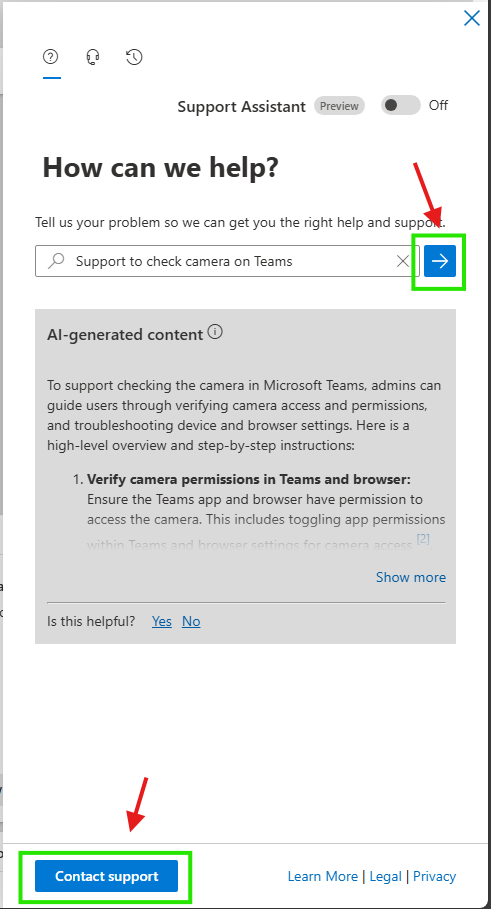Close the help panel with X icon

pyautogui.click(x=472, y=19)
